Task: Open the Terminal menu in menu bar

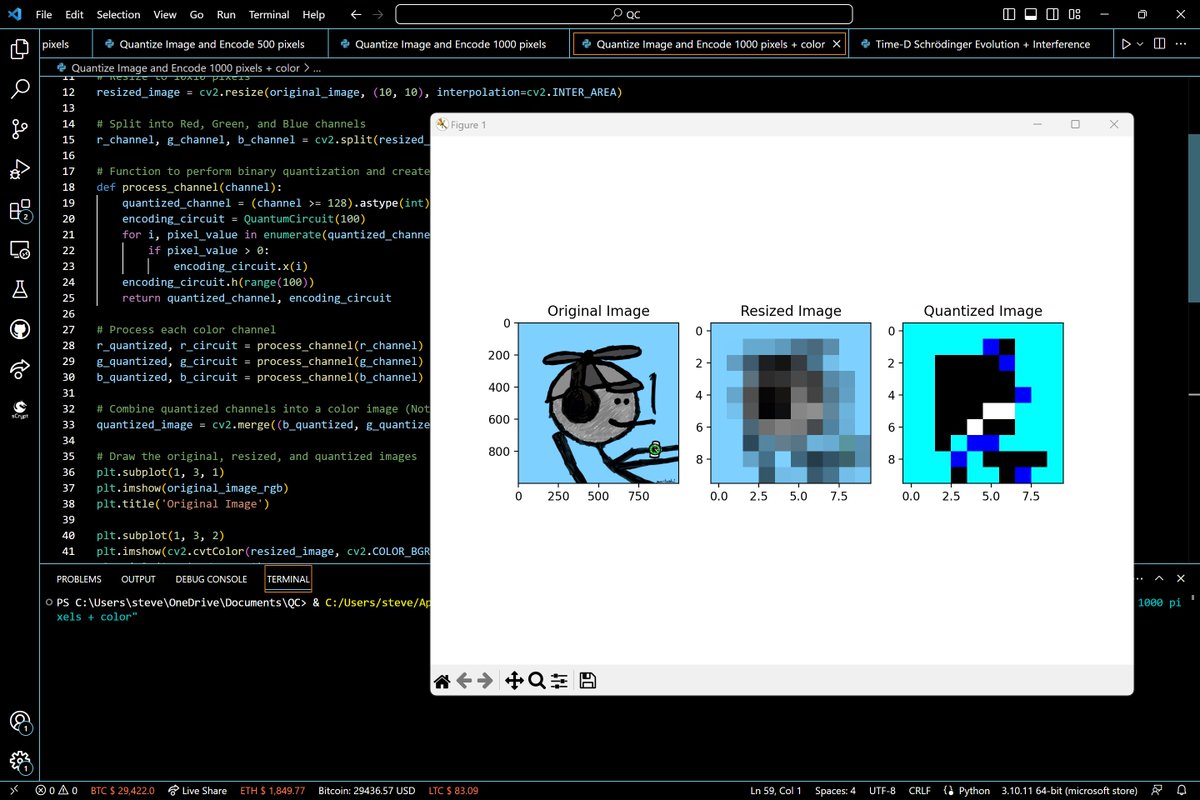Action: [269, 15]
